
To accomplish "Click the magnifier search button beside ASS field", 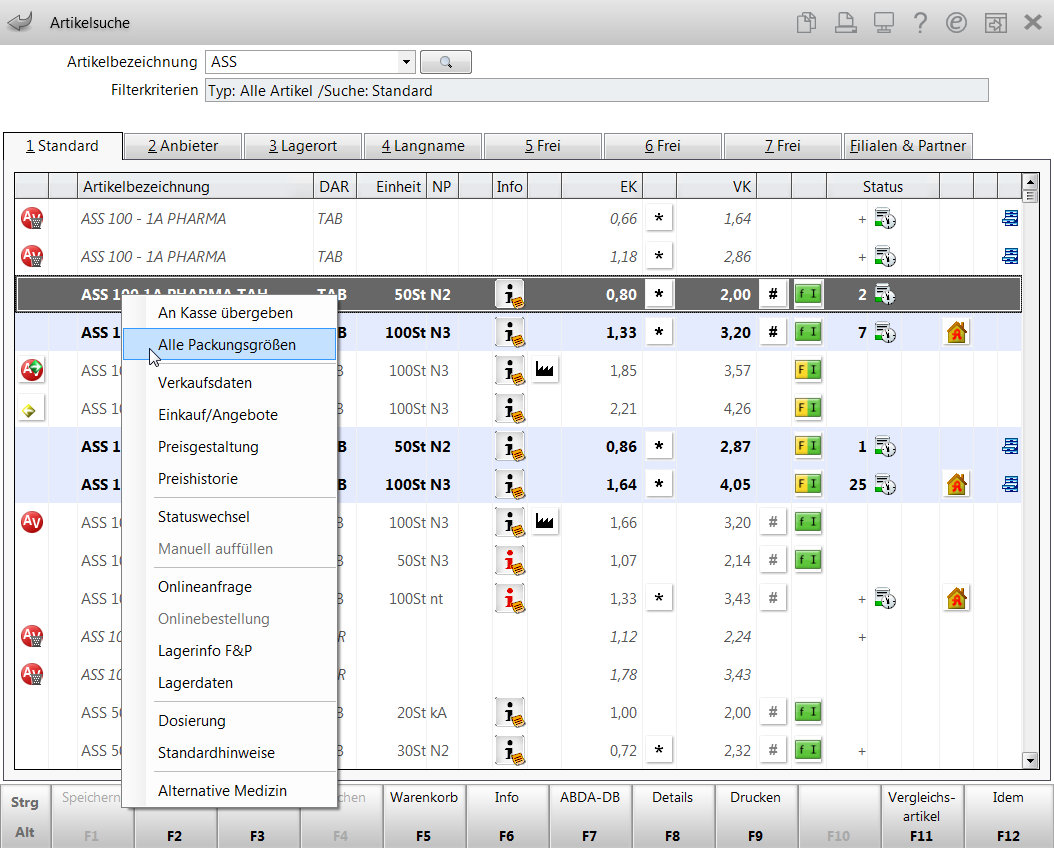I will coord(445,62).
